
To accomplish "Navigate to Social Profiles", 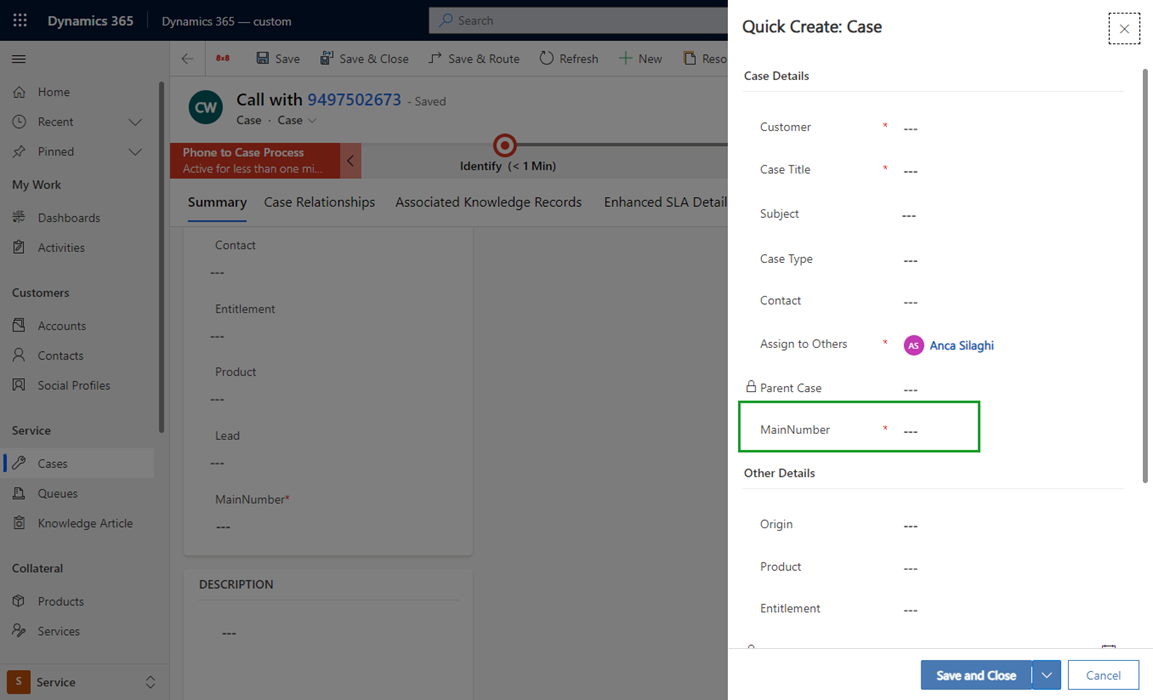I will 72,385.
